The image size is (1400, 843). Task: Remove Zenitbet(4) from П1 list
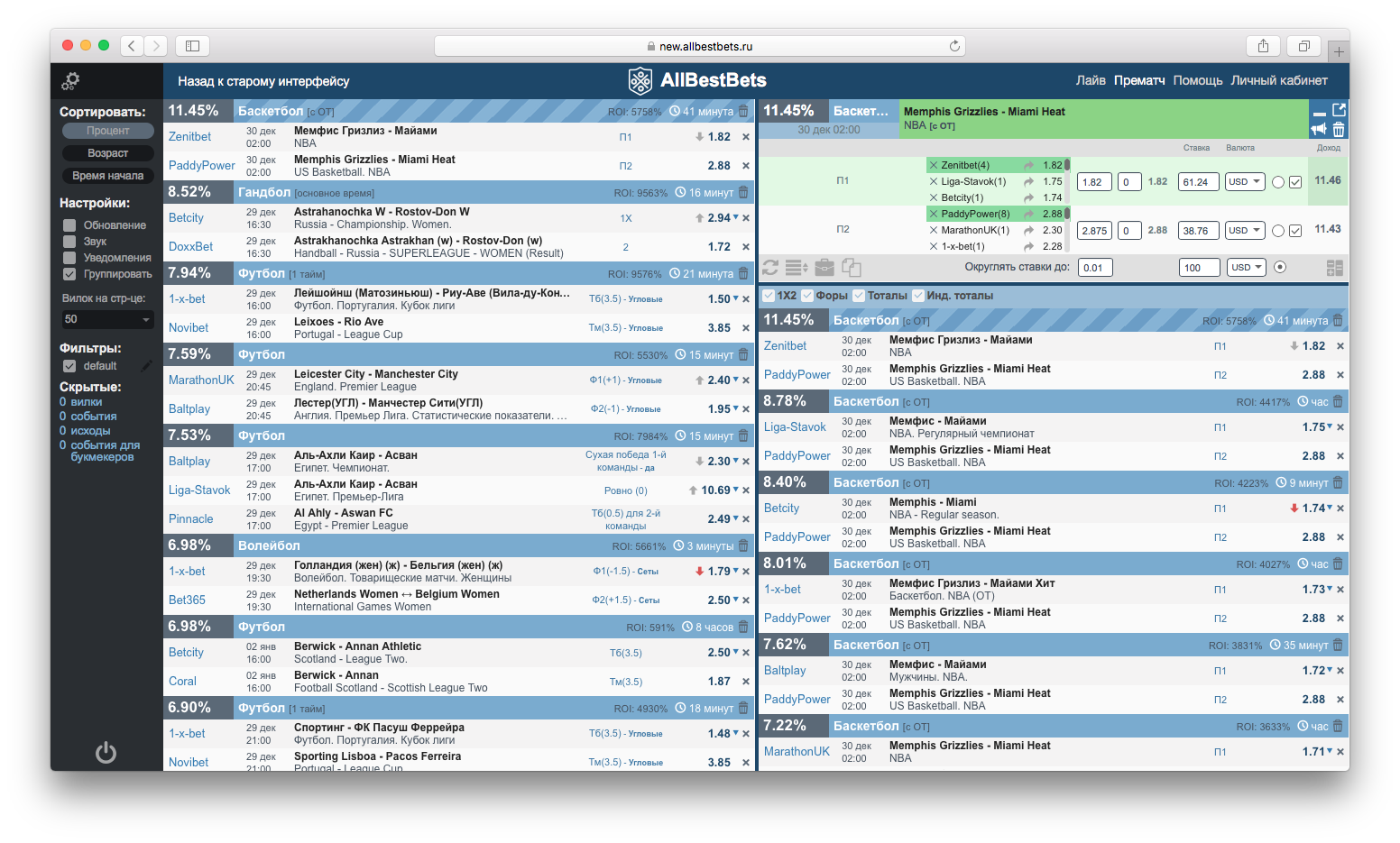point(934,165)
